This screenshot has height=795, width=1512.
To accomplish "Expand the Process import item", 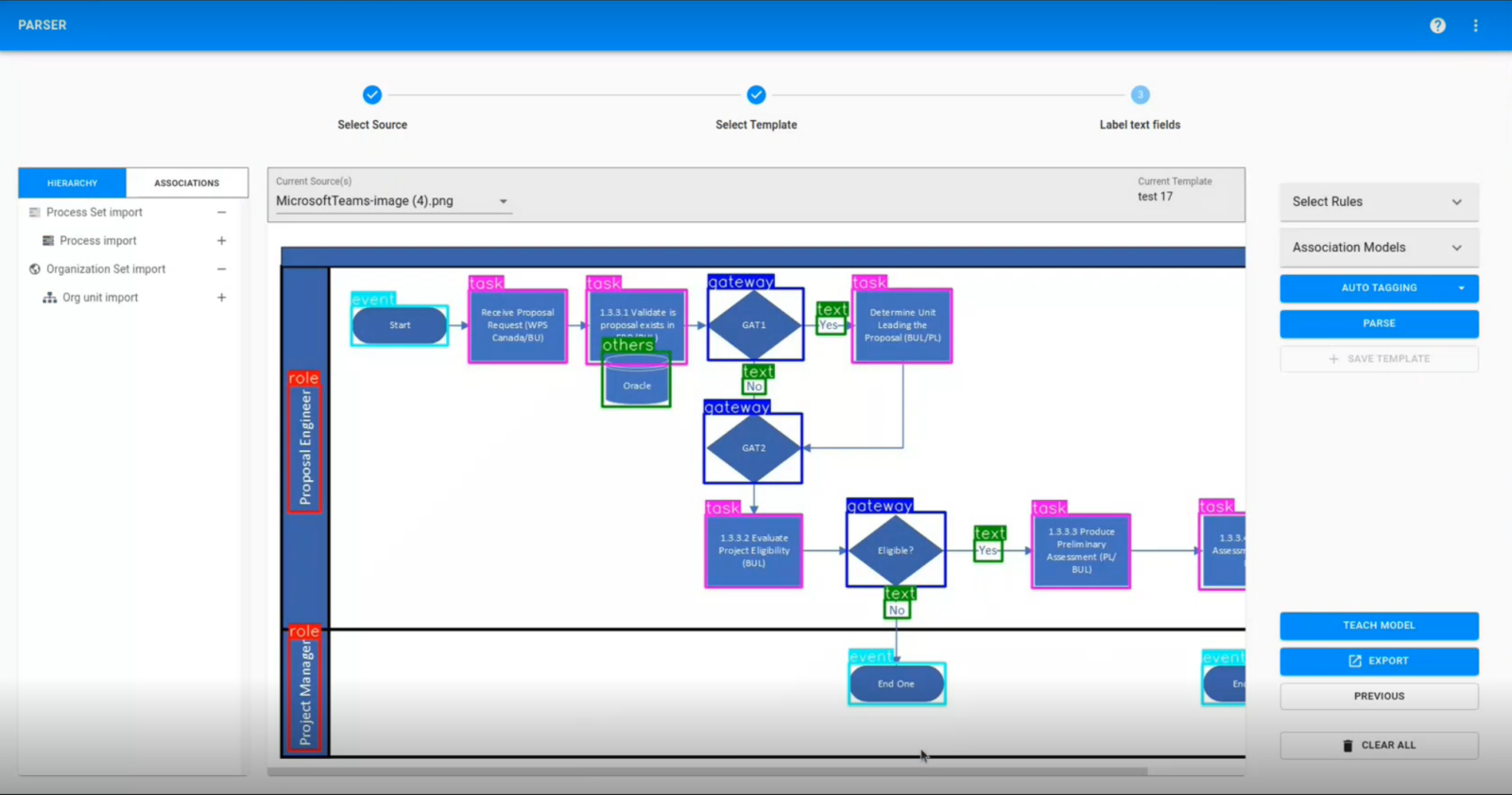I will click(221, 241).
